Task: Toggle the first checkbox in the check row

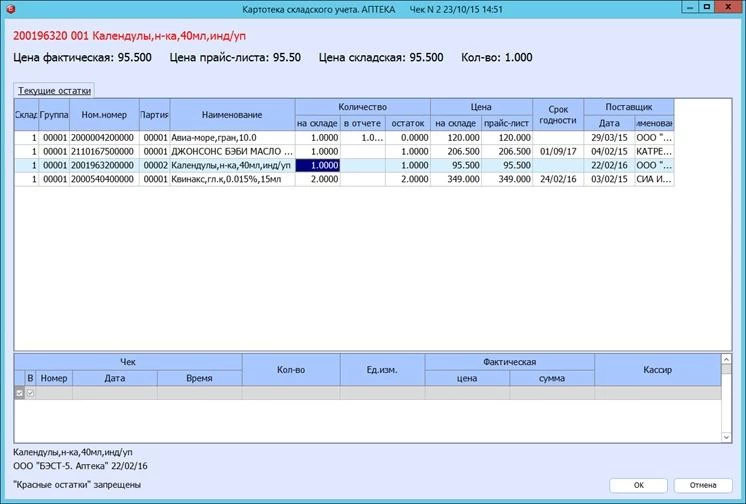Action: 20,393
